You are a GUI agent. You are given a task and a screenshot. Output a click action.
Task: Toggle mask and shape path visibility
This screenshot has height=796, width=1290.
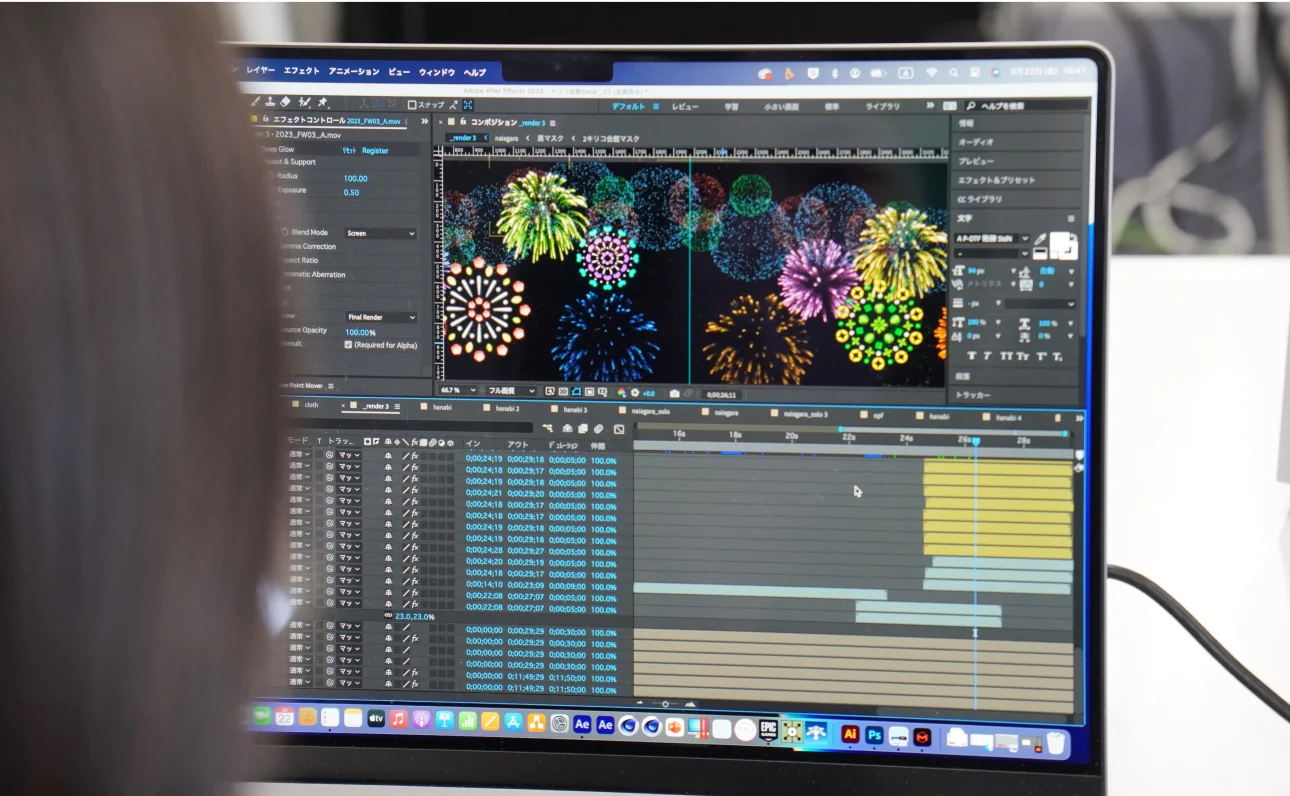coord(576,391)
